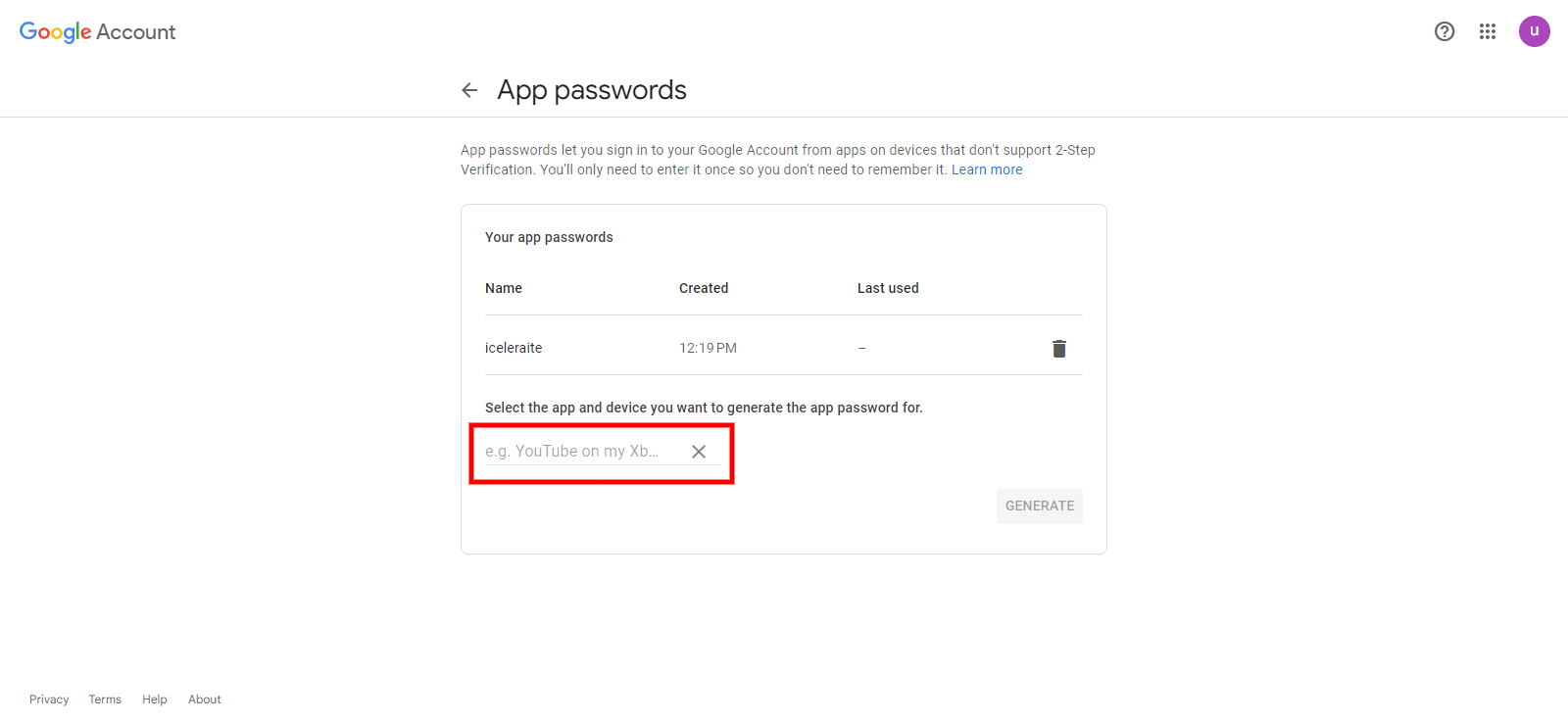Open the purple account avatar menu

(1534, 31)
